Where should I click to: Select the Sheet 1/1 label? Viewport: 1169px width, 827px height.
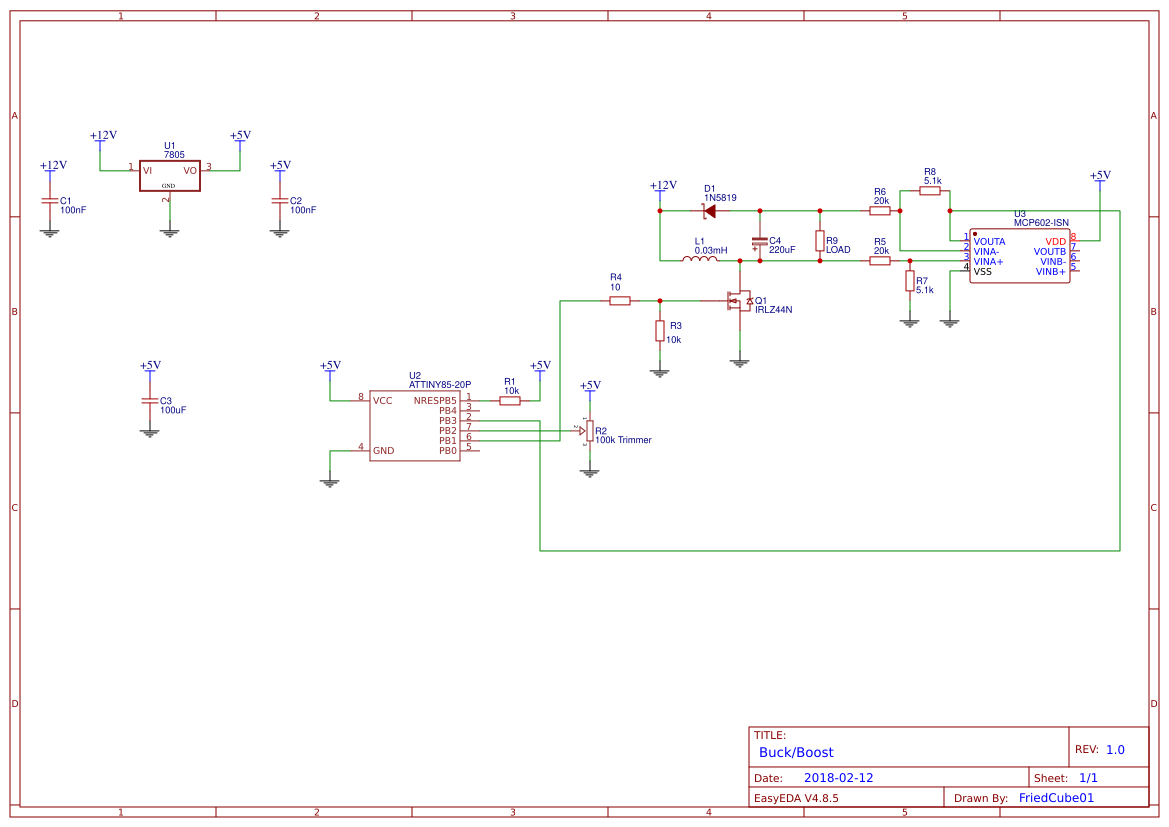pyautogui.click(x=1089, y=777)
